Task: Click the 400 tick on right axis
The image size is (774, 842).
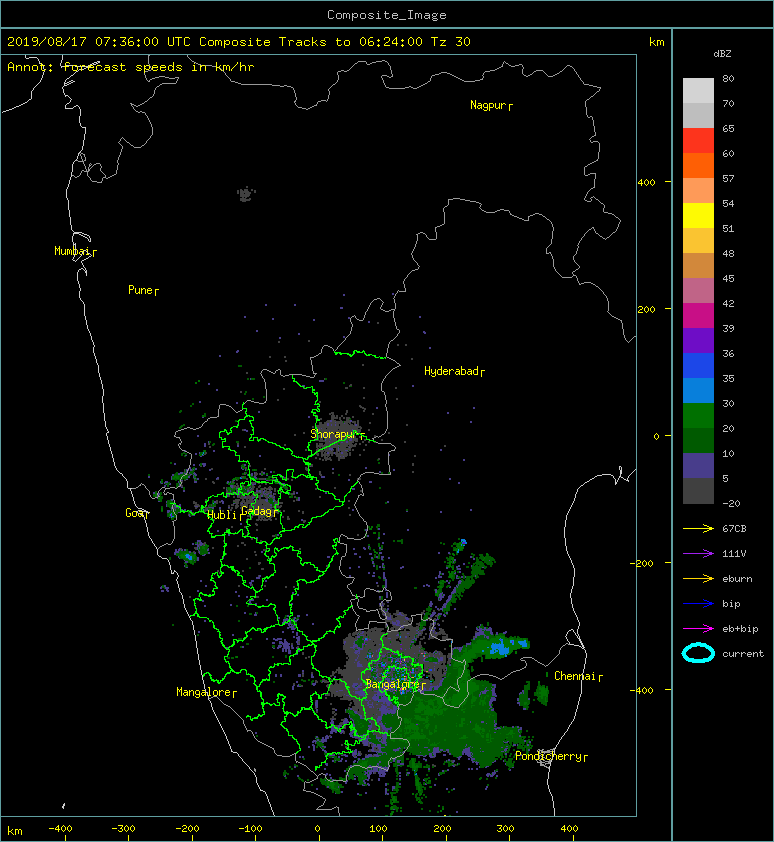Action: click(x=647, y=183)
